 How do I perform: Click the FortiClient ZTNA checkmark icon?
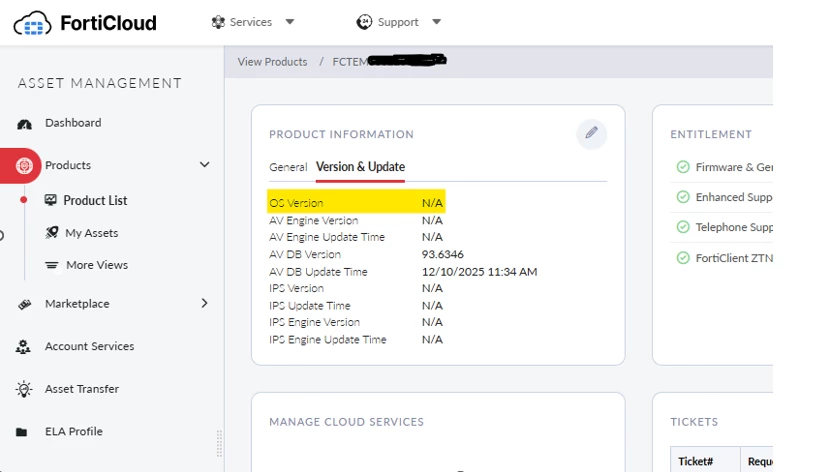(x=683, y=258)
